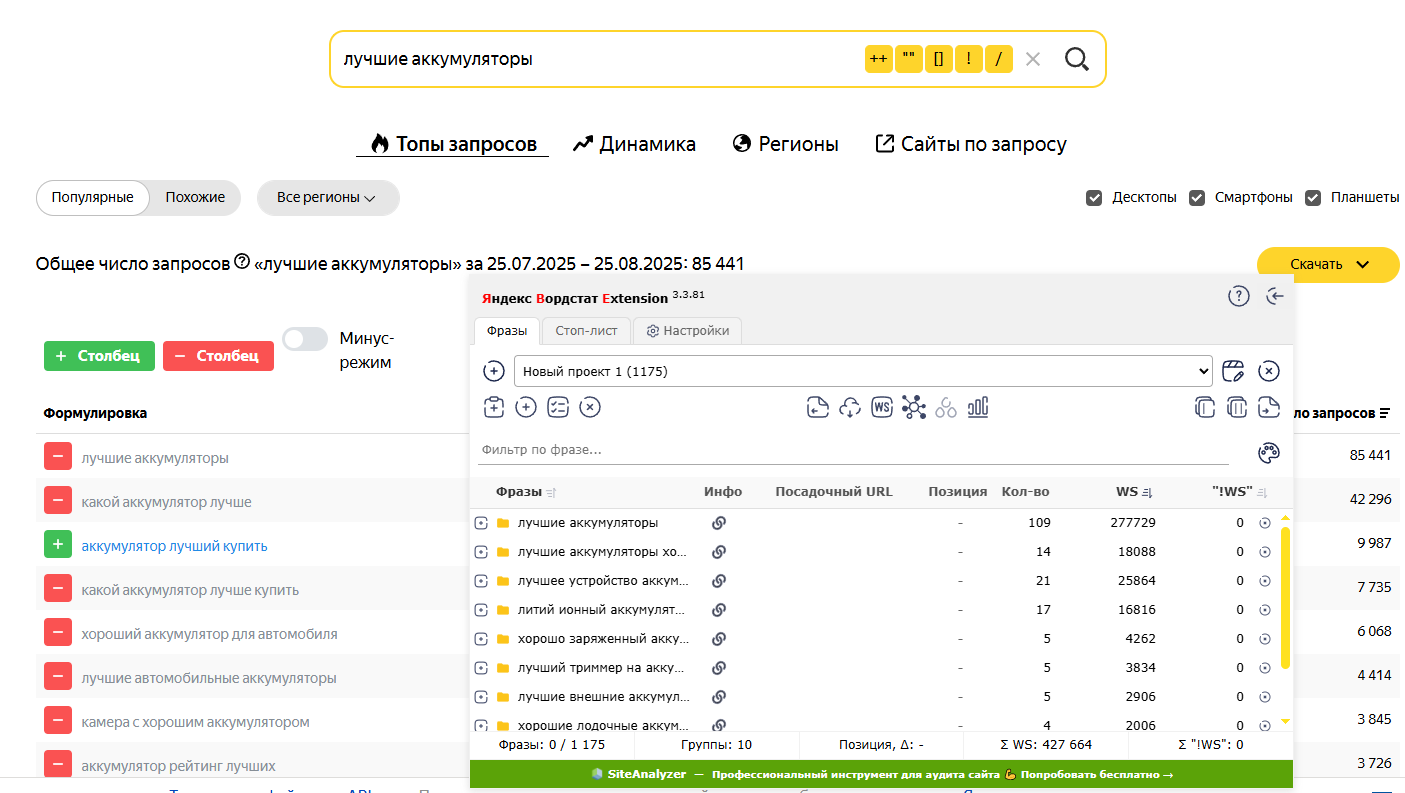The image size is (1405, 793).
Task: Uncheck the Планшеты checkbox
Action: coord(1313,198)
